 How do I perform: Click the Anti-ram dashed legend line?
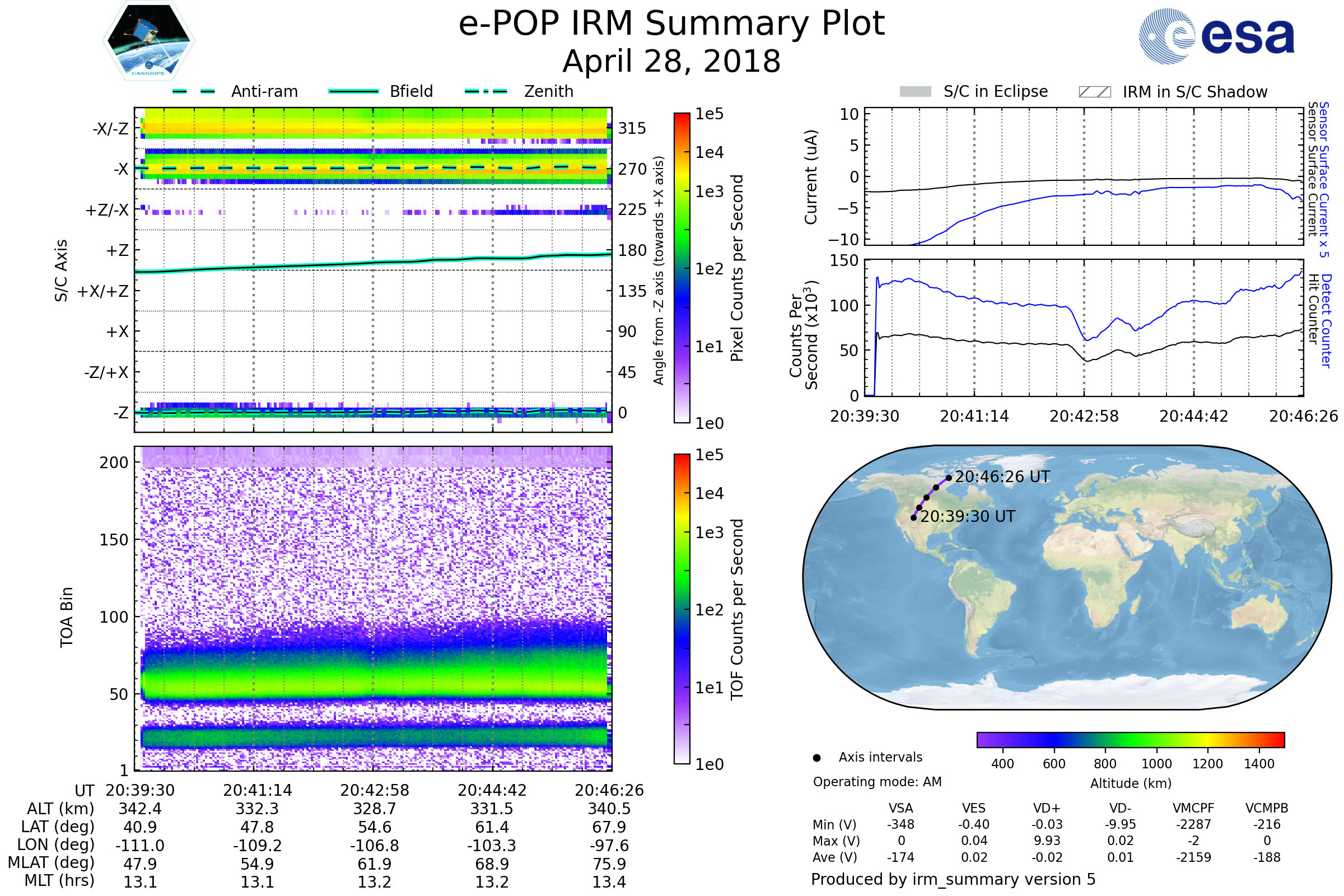point(194,91)
